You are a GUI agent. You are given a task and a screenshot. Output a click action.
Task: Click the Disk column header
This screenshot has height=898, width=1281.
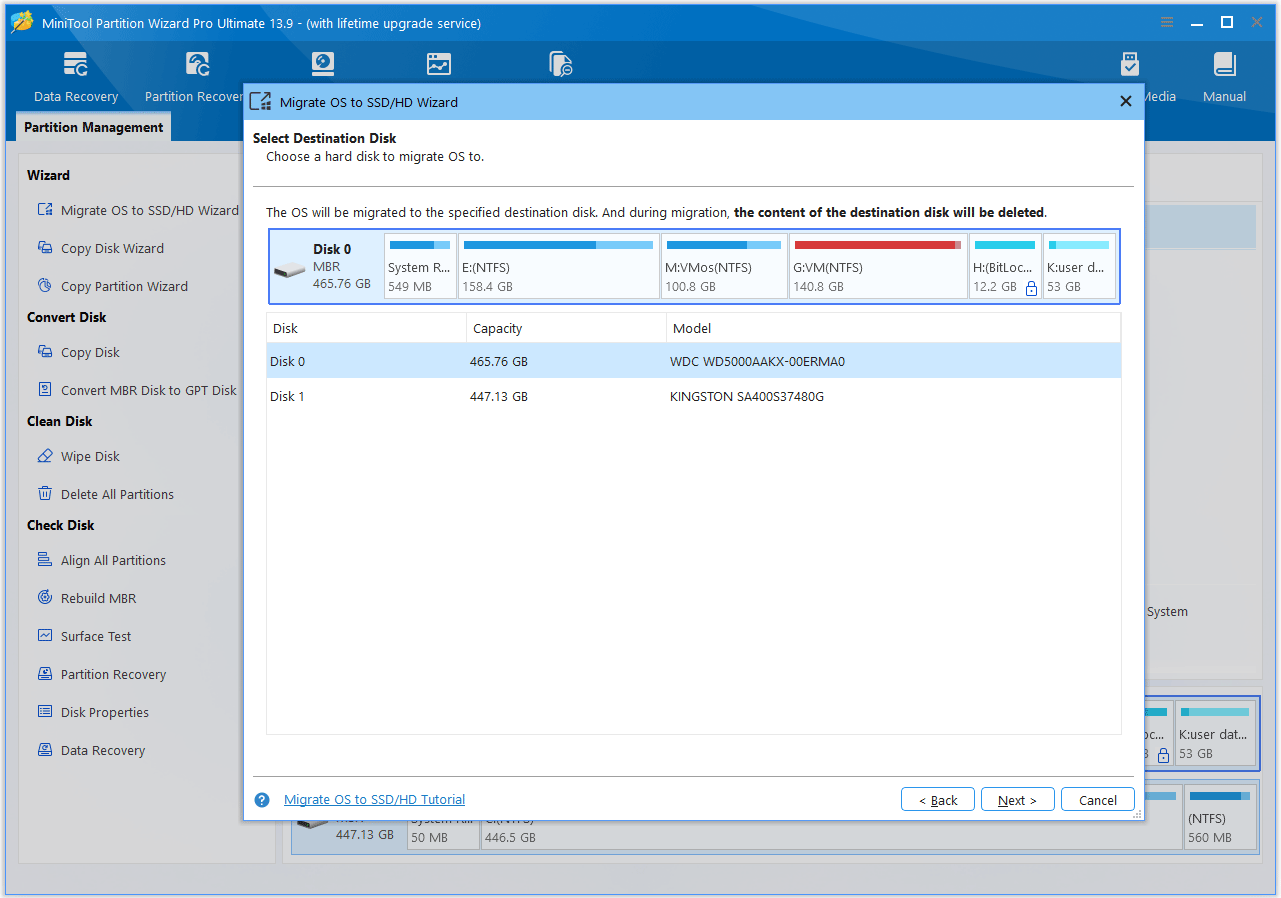[366, 328]
